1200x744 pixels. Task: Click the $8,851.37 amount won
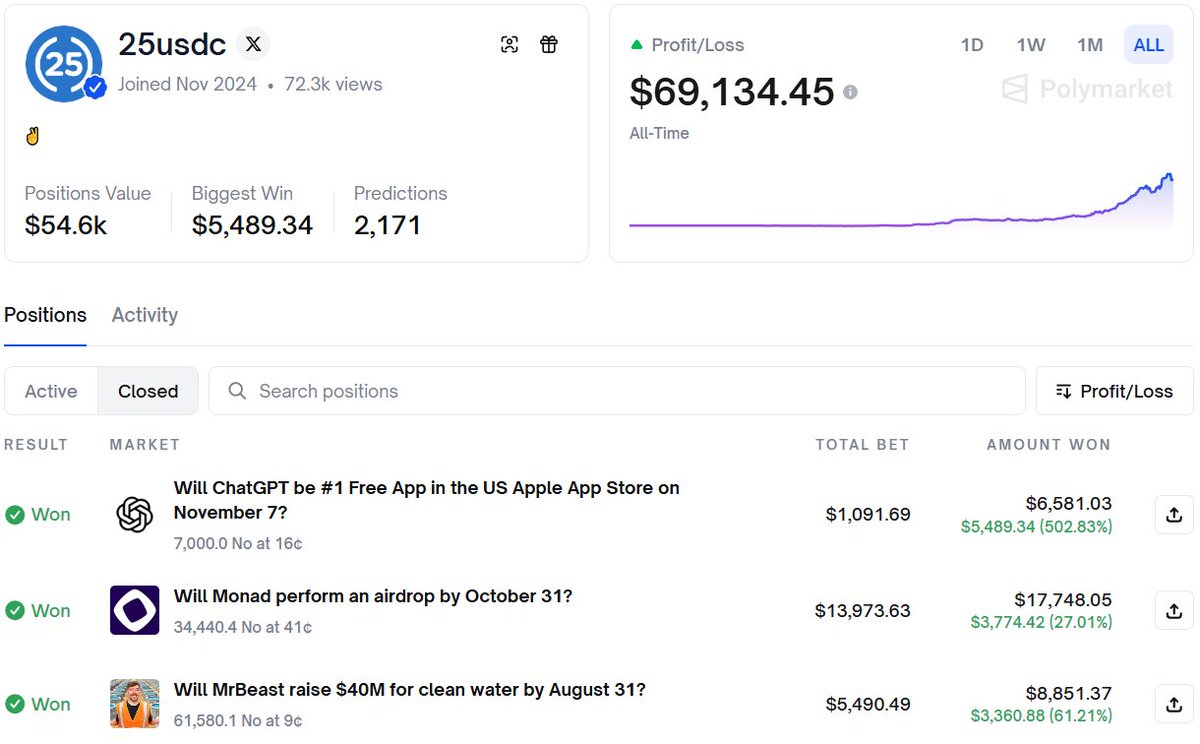(1069, 693)
